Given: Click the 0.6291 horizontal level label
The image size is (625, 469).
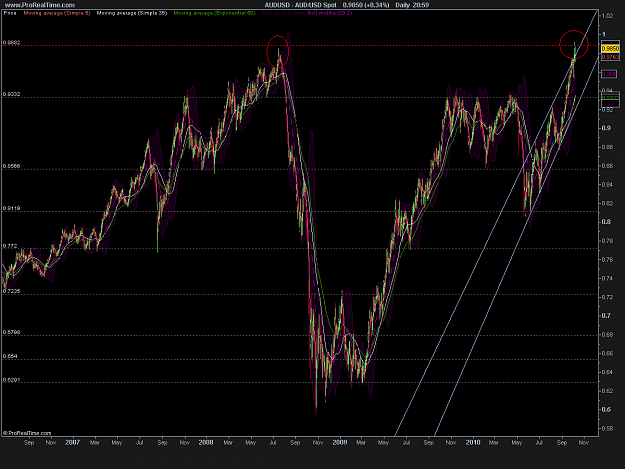Looking at the screenshot, I should 11,380.
